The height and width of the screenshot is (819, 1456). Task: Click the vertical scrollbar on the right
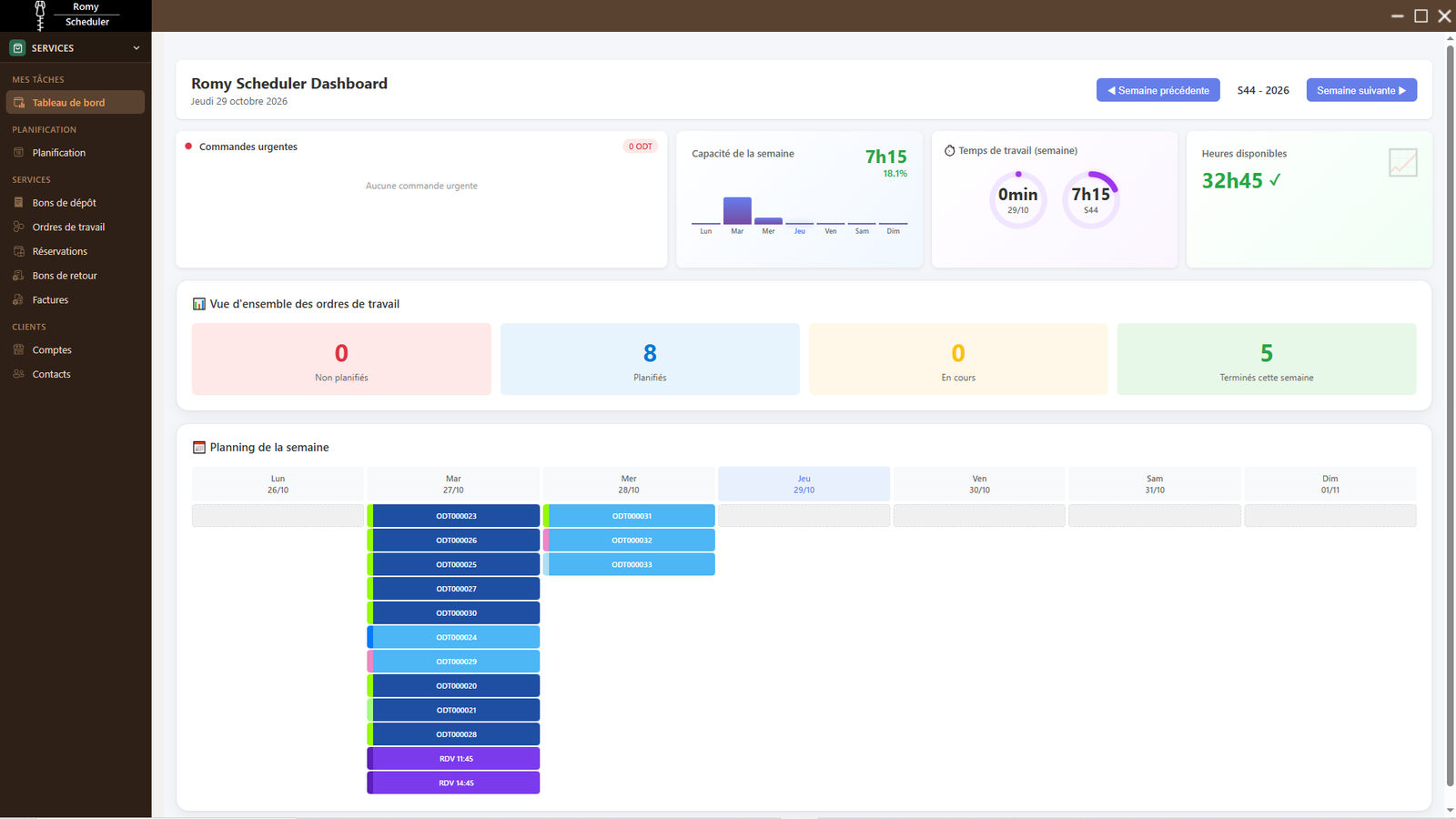1450,414
